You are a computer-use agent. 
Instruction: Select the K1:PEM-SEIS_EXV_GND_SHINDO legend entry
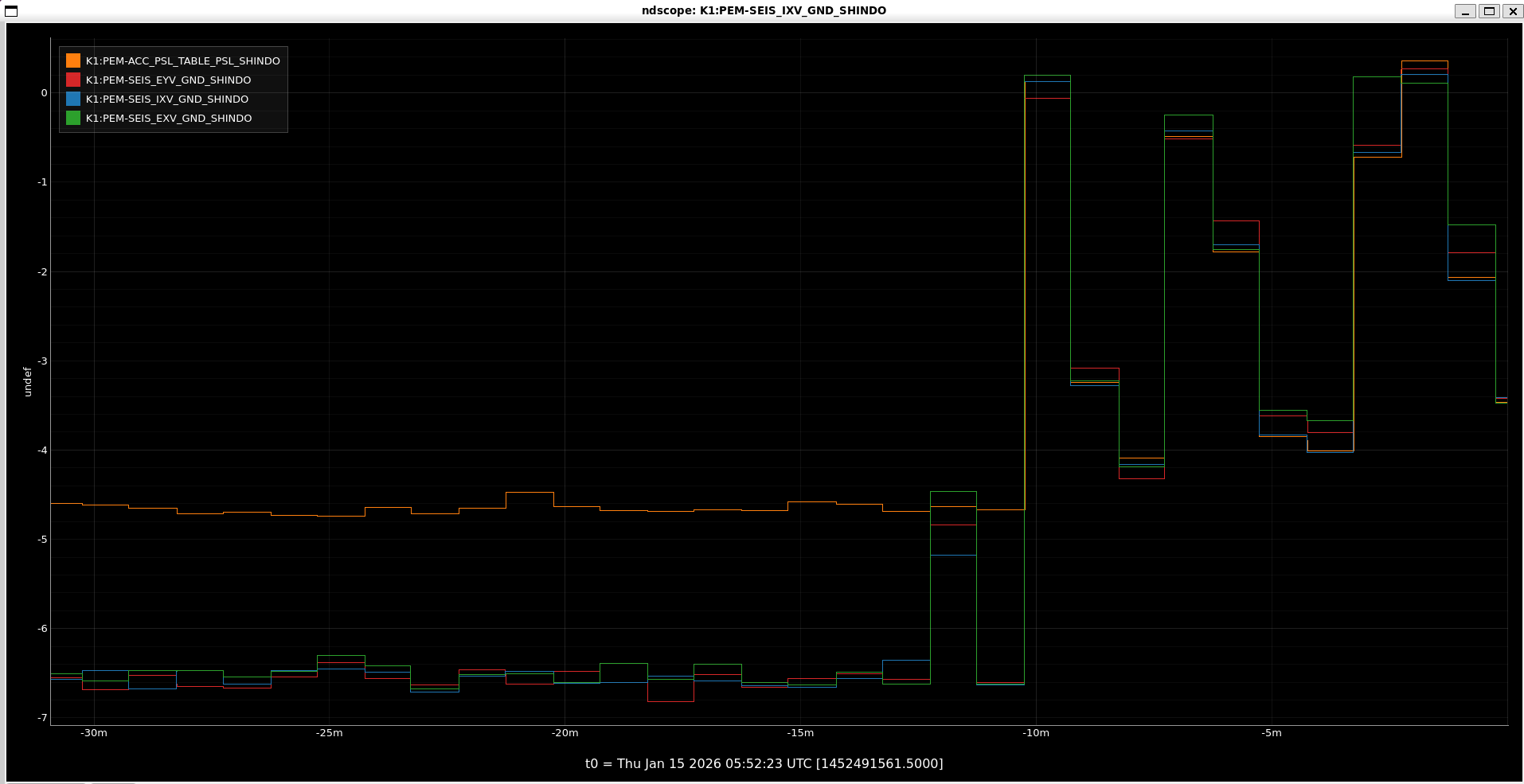tap(168, 119)
